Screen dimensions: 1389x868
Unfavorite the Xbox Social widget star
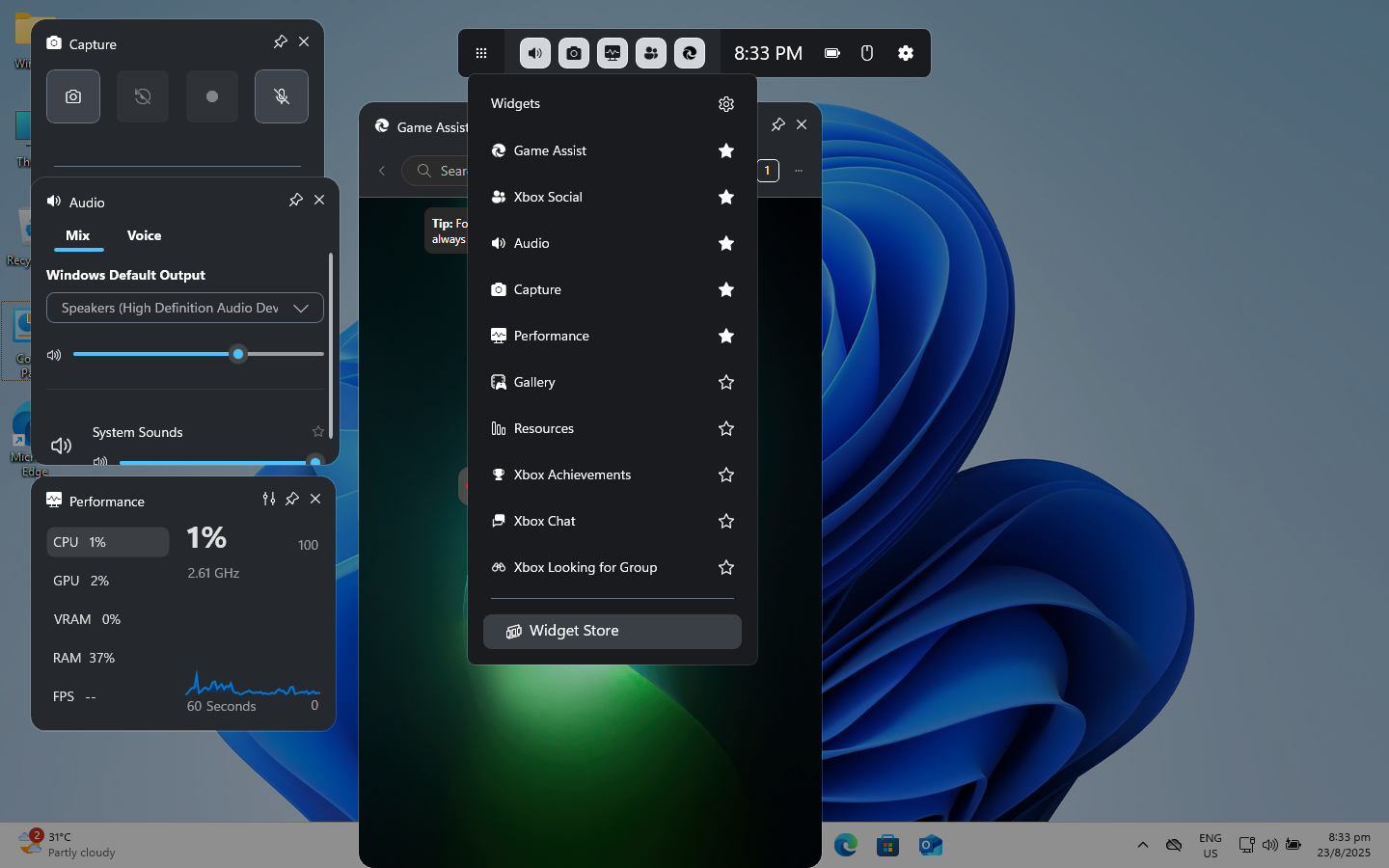(726, 197)
